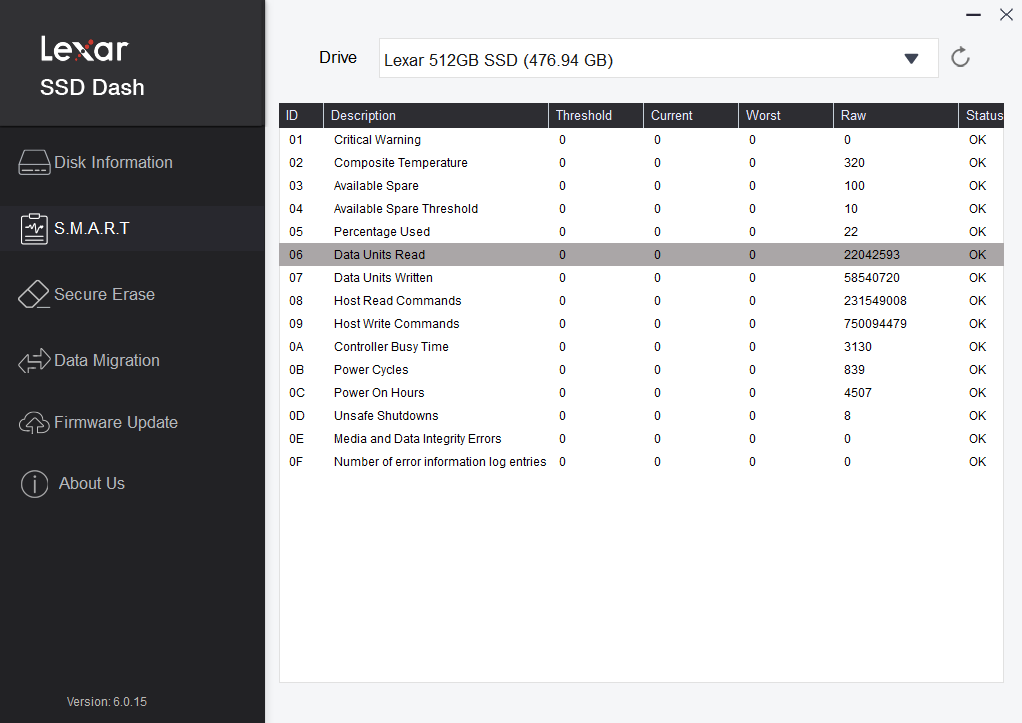Click the Status column header
This screenshot has width=1022, height=723.
(982, 115)
